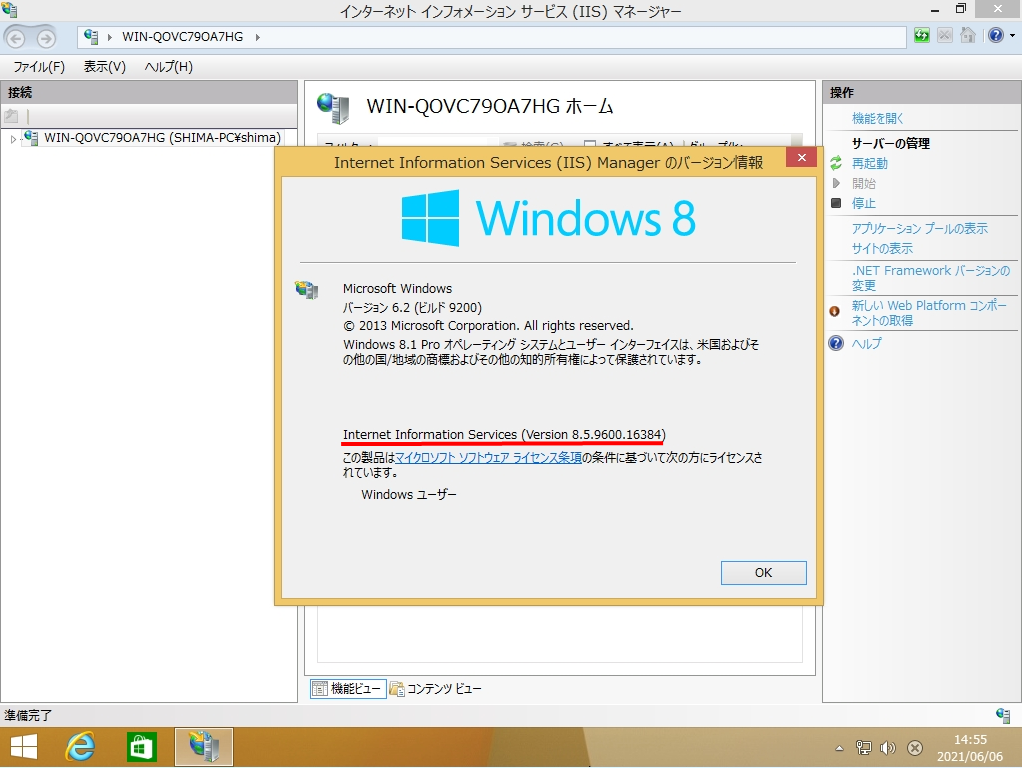Open the Windows Start button
Screen dimensions: 1022x768
click(24, 747)
